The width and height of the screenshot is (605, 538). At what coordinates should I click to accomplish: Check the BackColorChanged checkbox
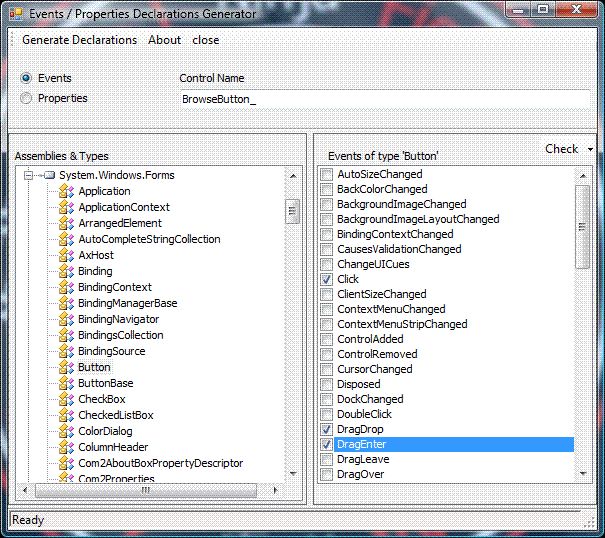[x=326, y=189]
